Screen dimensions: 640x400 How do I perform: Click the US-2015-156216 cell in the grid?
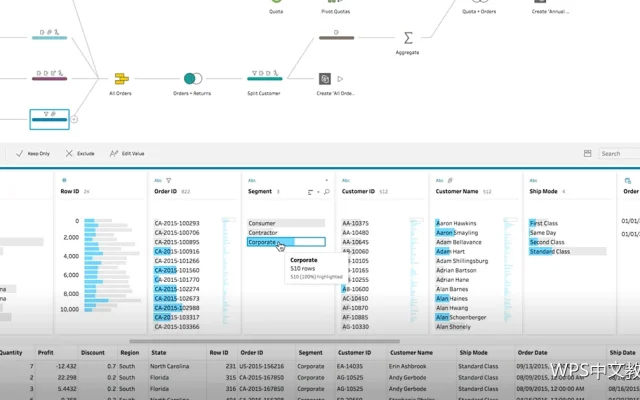pyautogui.click(x=262, y=367)
